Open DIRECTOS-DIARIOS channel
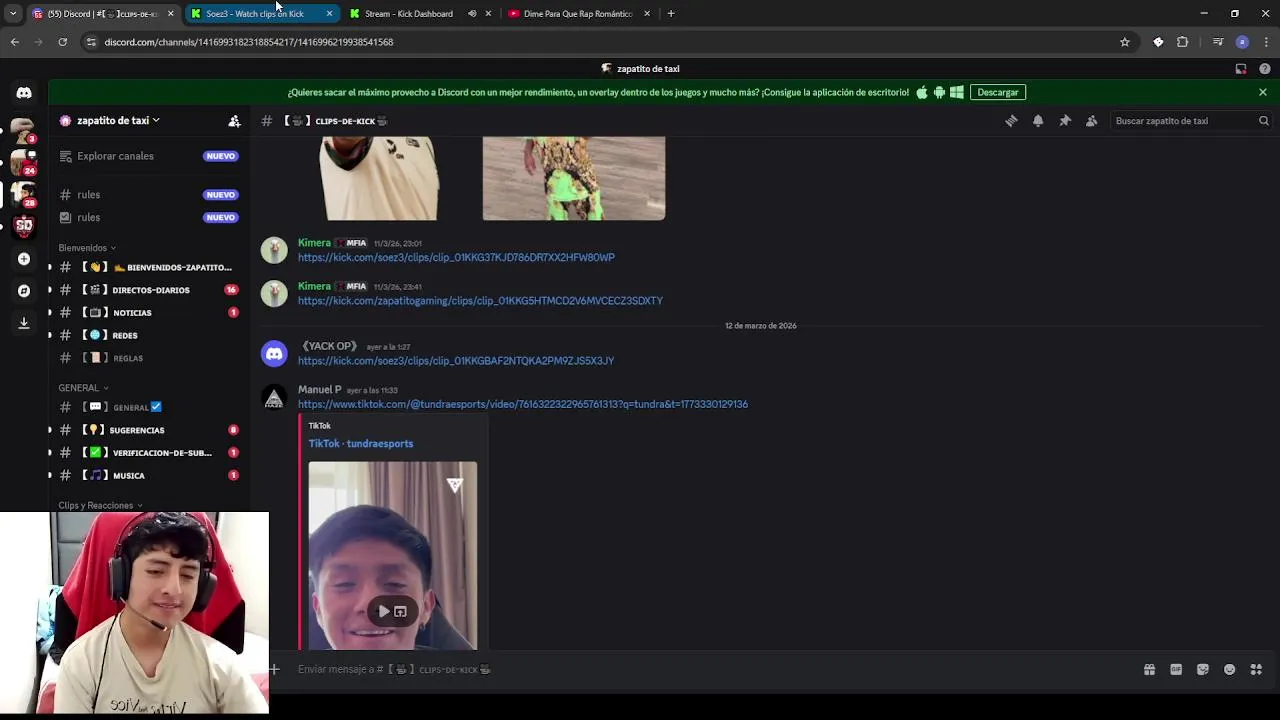The image size is (1280, 720). [149, 290]
